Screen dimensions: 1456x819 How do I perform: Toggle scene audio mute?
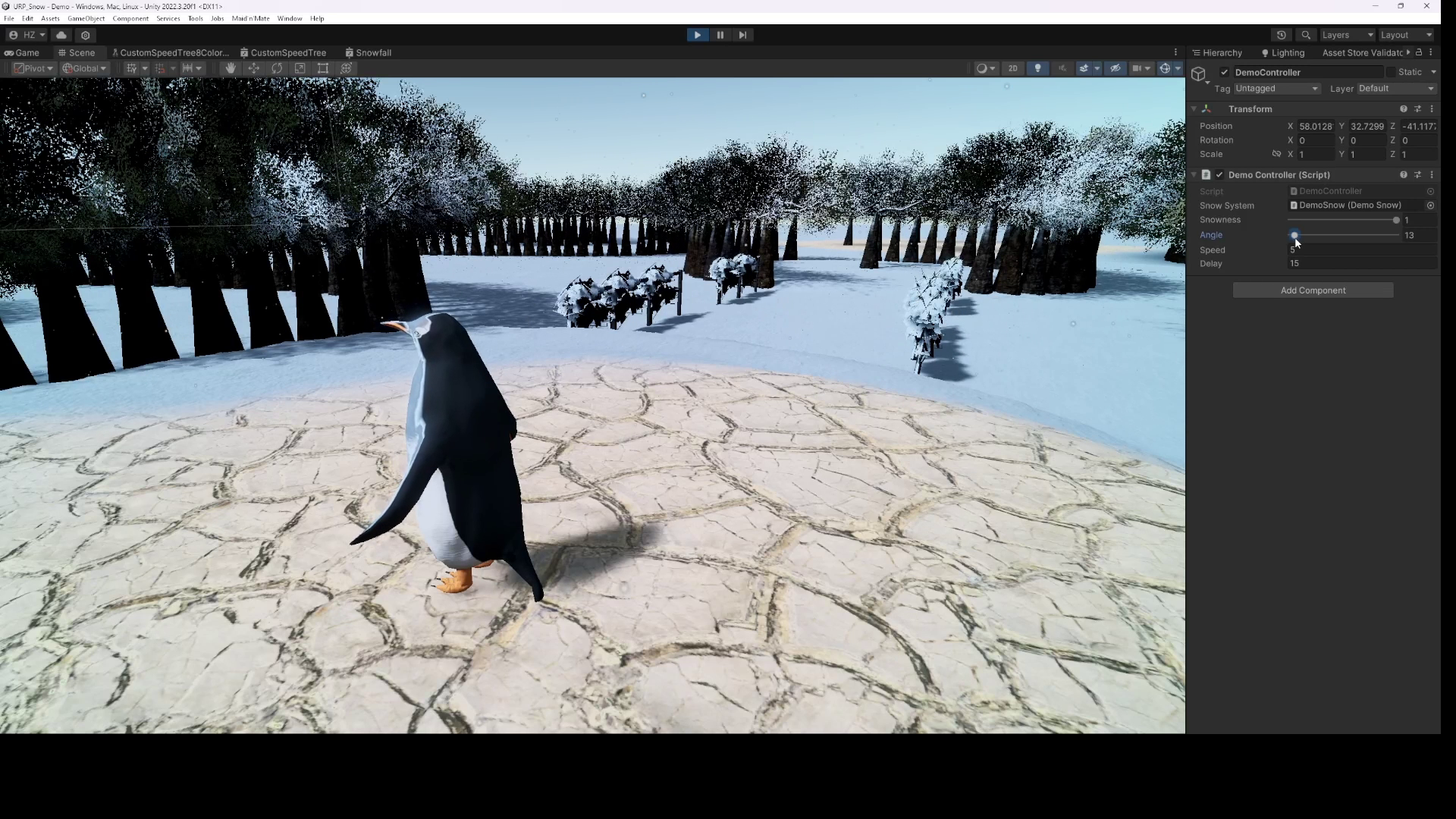1062,68
